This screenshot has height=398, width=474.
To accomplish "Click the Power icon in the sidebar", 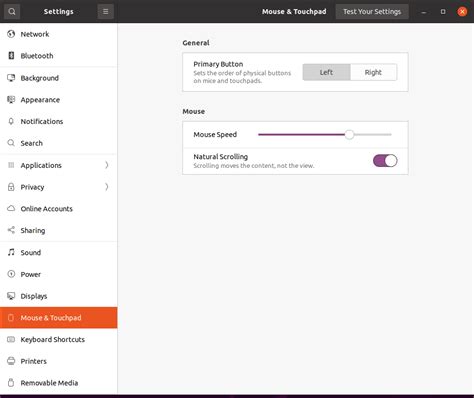I will pyautogui.click(x=11, y=274).
